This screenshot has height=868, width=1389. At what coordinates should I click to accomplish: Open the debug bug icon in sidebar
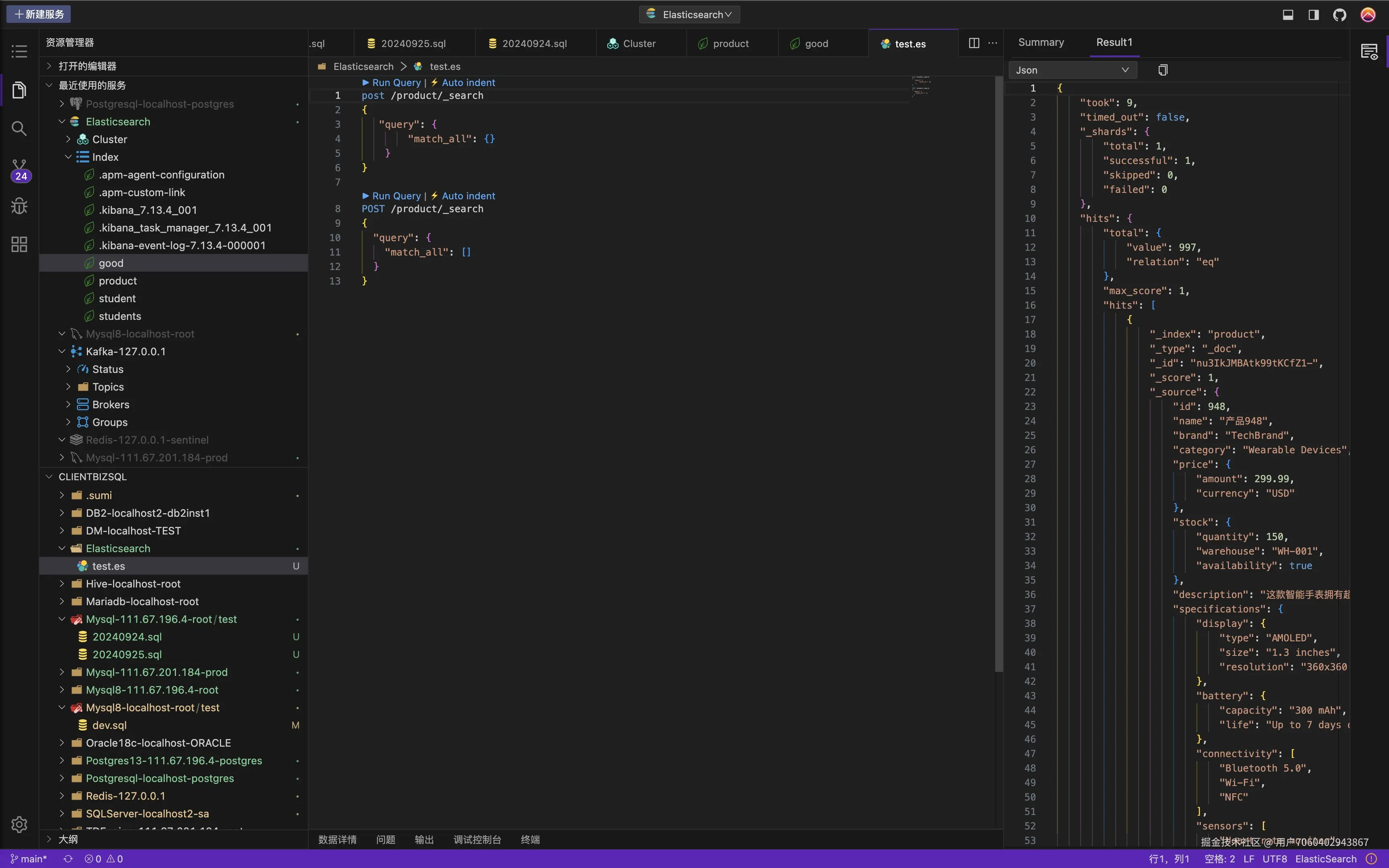(x=19, y=205)
